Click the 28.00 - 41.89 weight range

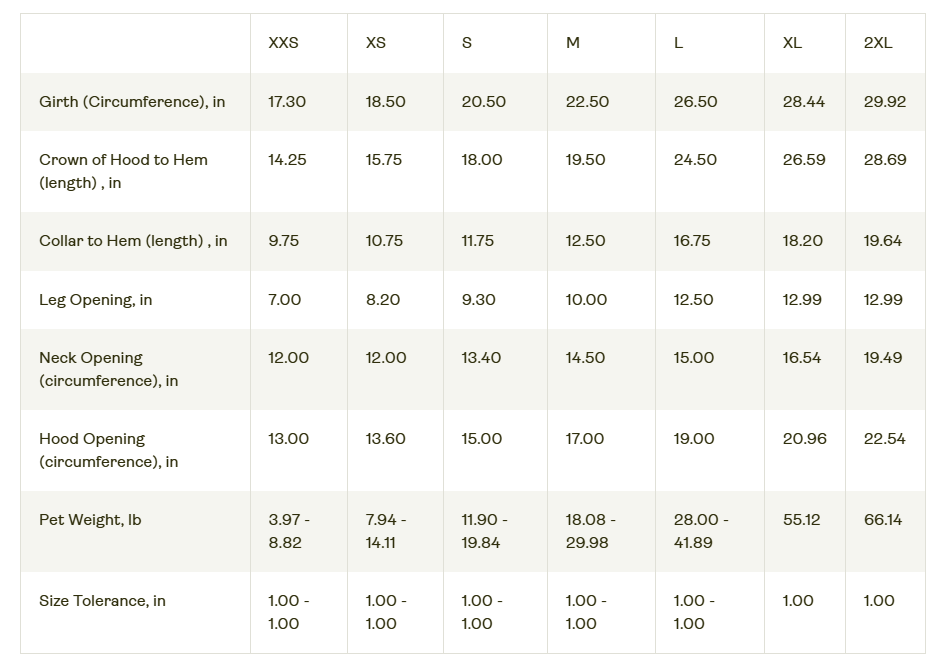pyautogui.click(x=701, y=531)
